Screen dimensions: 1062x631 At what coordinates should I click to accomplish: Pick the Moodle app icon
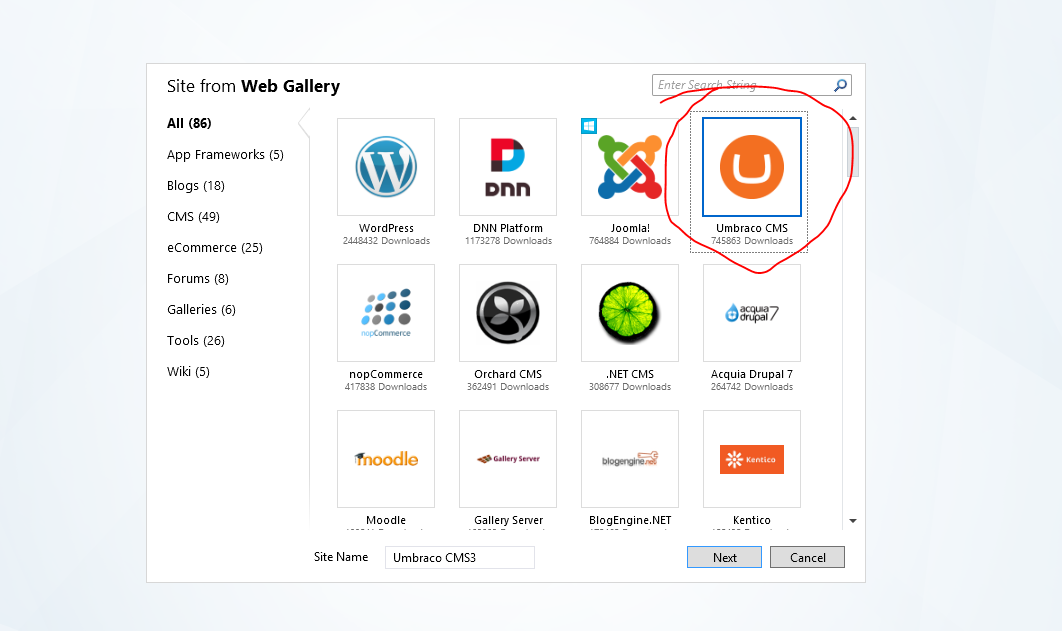pos(386,459)
